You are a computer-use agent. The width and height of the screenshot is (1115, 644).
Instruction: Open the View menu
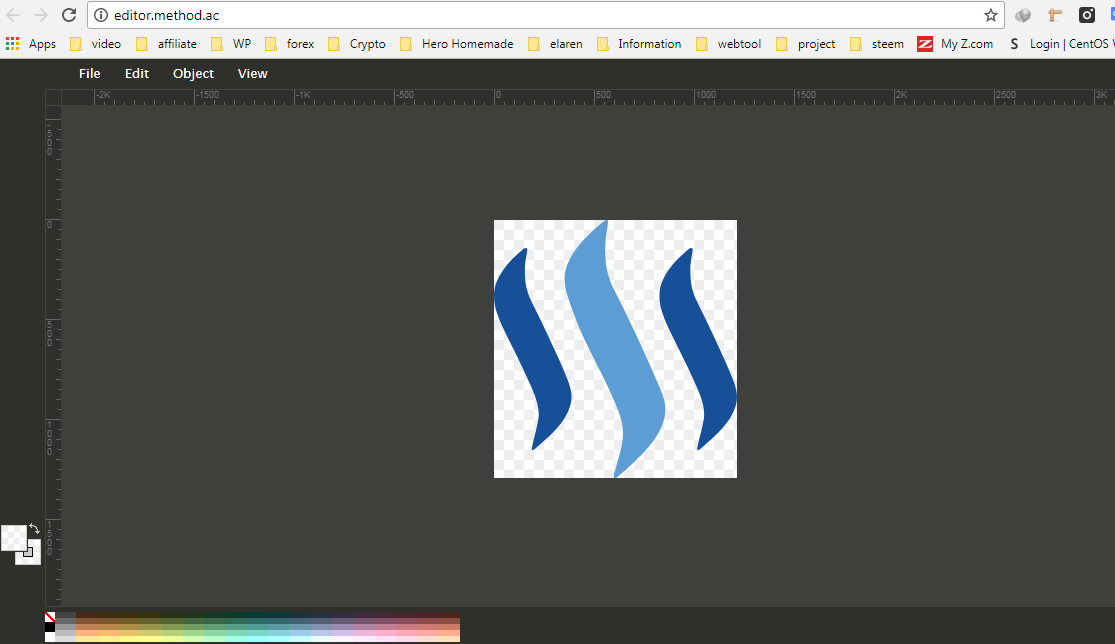click(x=252, y=73)
